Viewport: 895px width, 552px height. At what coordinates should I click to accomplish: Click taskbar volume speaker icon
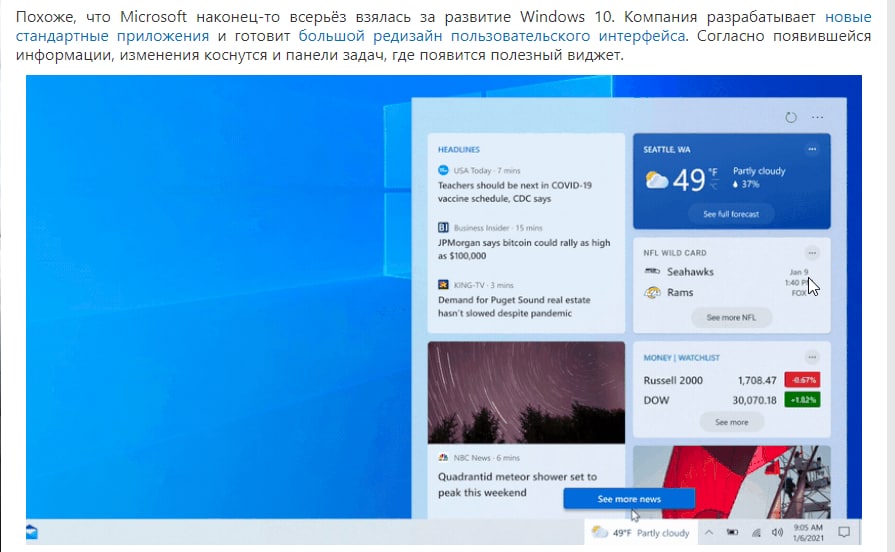(777, 533)
